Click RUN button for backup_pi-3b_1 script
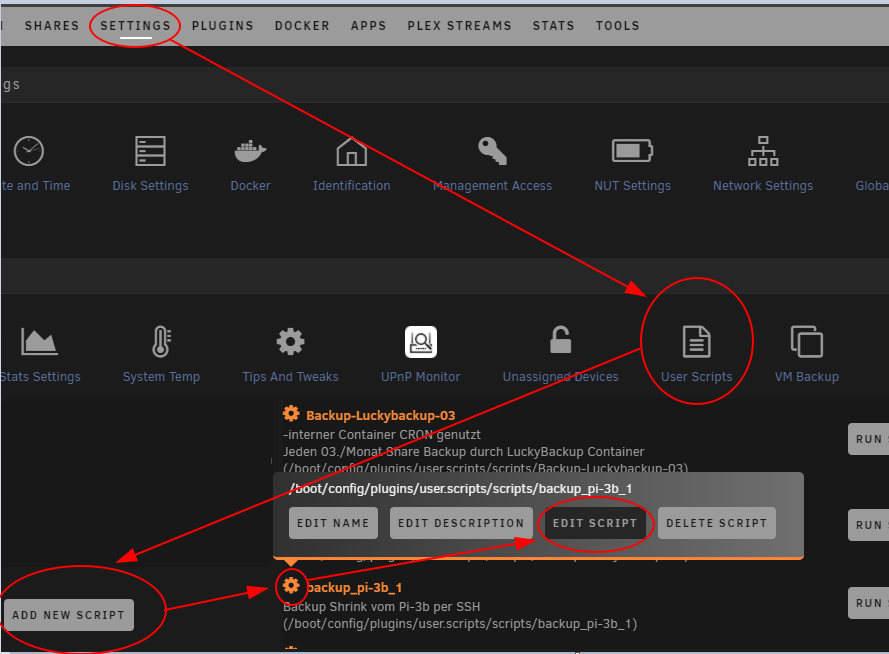 pyautogui.click(x=869, y=603)
